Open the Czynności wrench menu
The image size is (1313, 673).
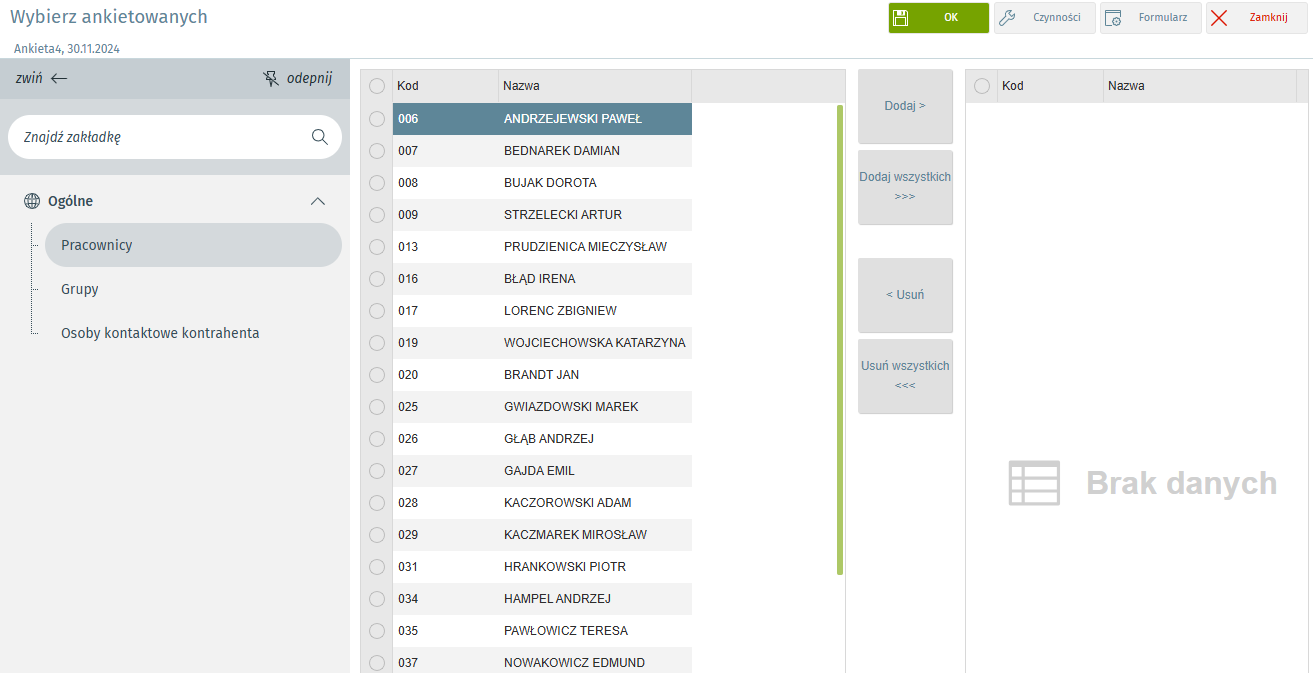pyautogui.click(x=1044, y=18)
